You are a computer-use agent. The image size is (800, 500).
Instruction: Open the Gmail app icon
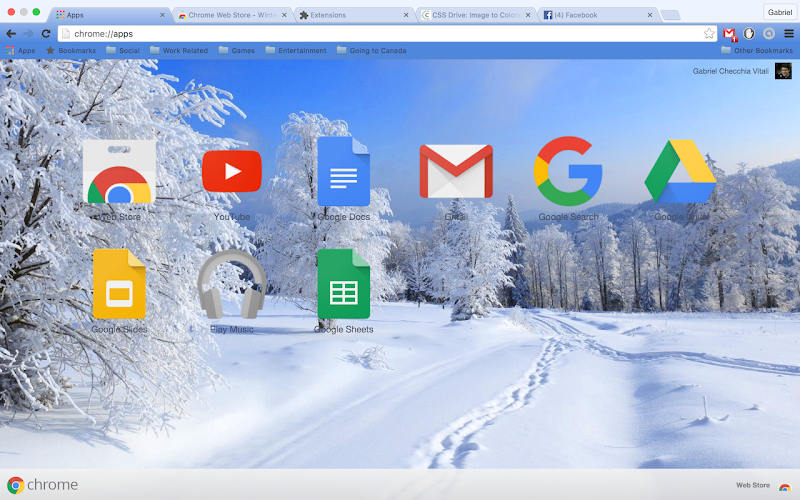click(x=455, y=171)
